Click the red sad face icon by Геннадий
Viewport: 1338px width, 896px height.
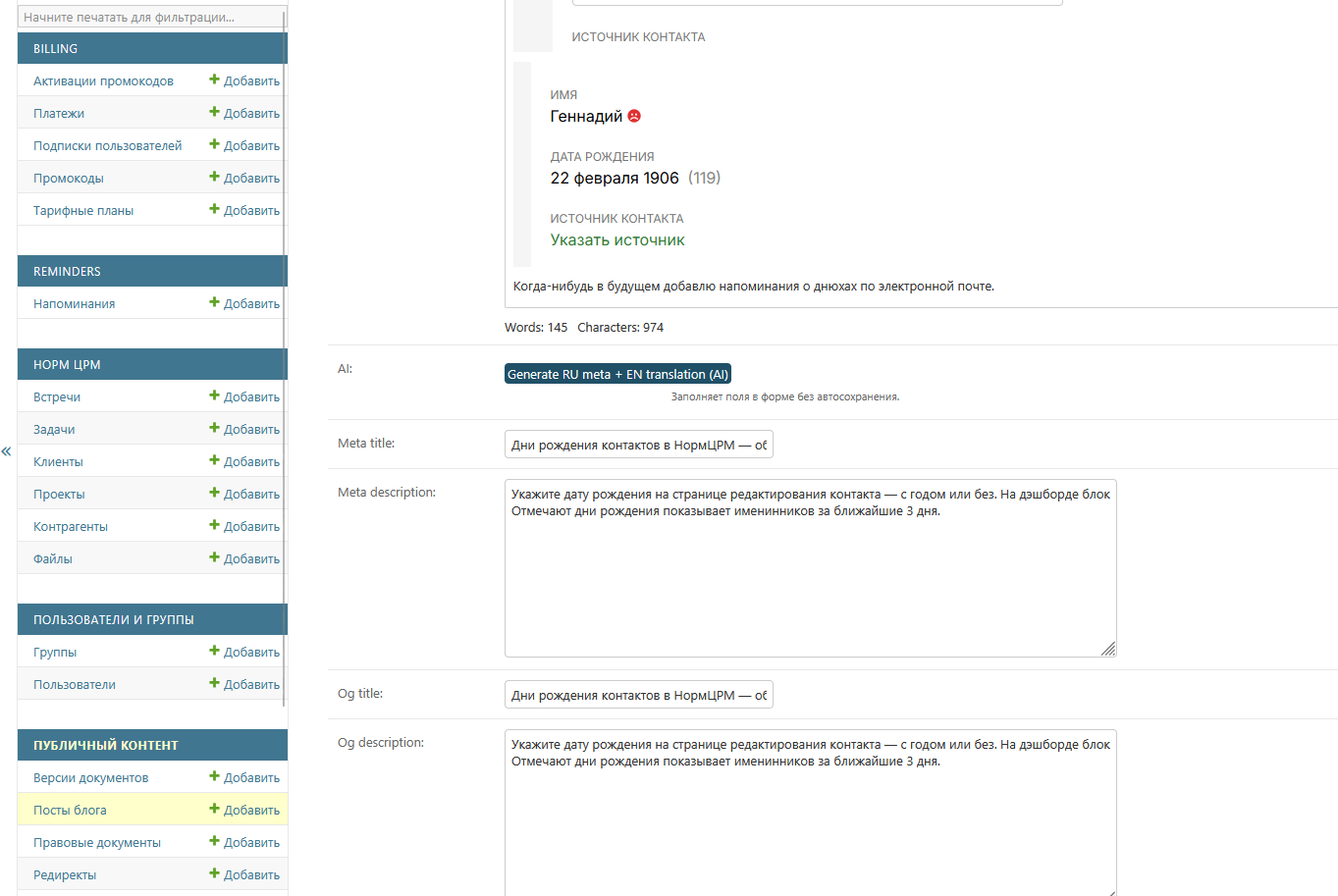(634, 116)
